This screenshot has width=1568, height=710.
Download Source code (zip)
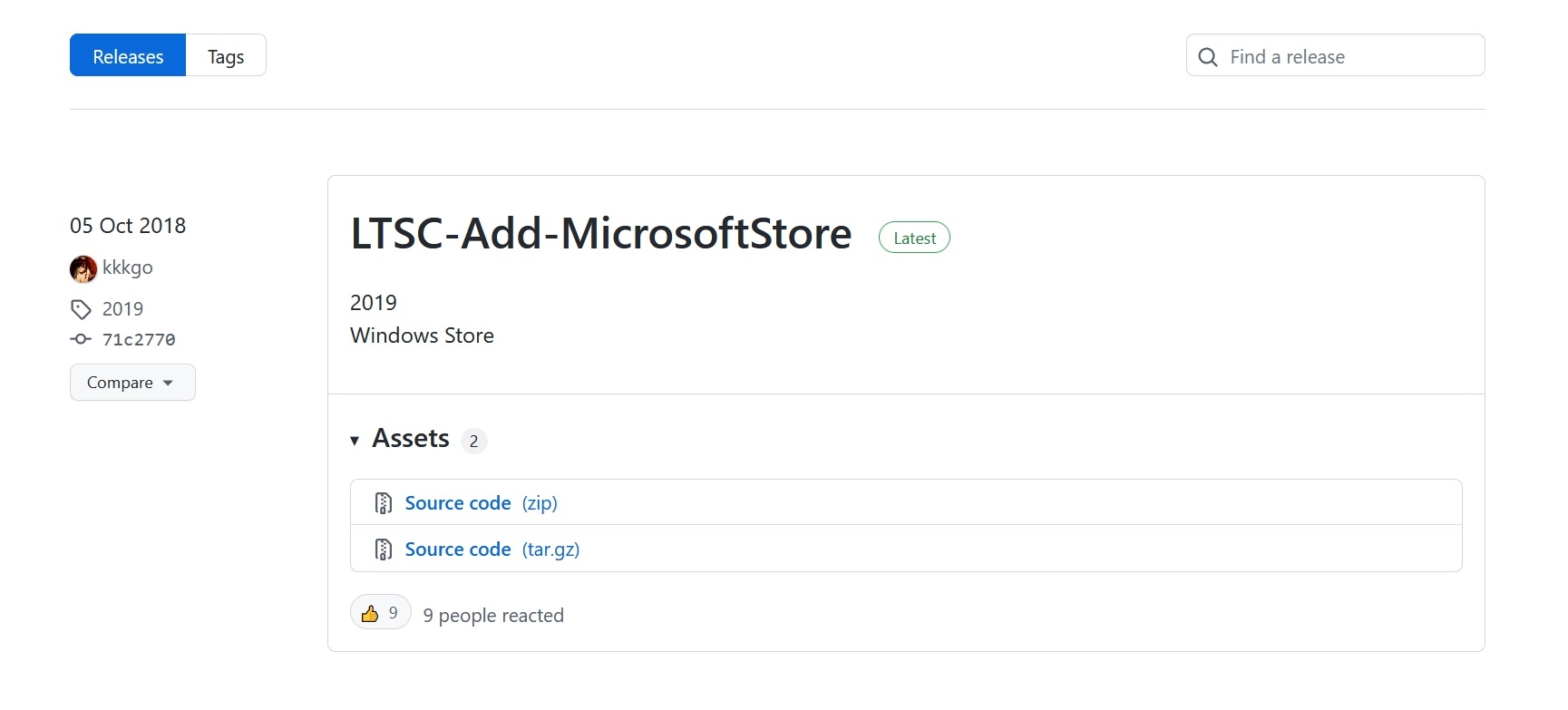click(x=481, y=503)
